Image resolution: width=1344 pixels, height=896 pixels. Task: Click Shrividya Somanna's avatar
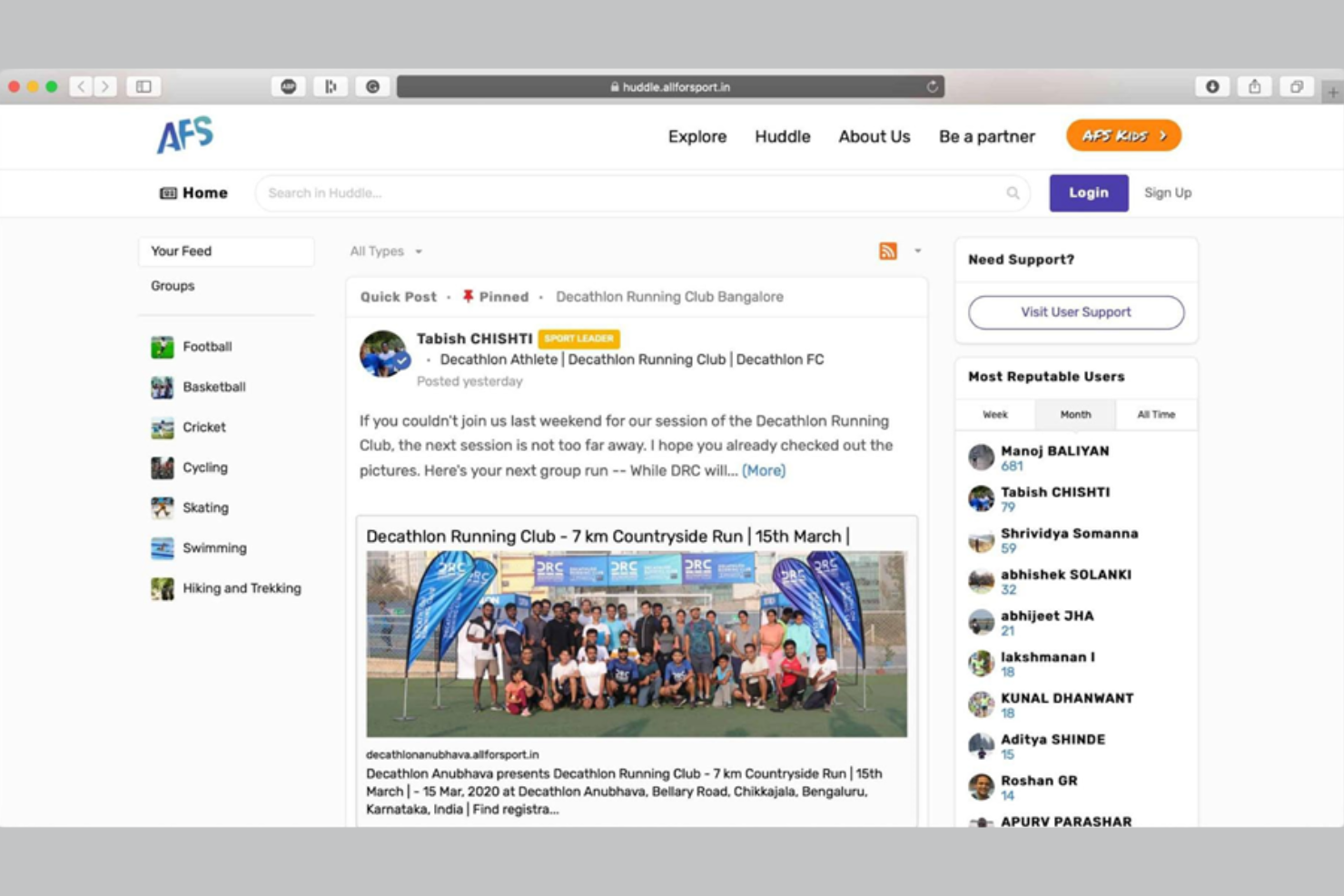(981, 540)
